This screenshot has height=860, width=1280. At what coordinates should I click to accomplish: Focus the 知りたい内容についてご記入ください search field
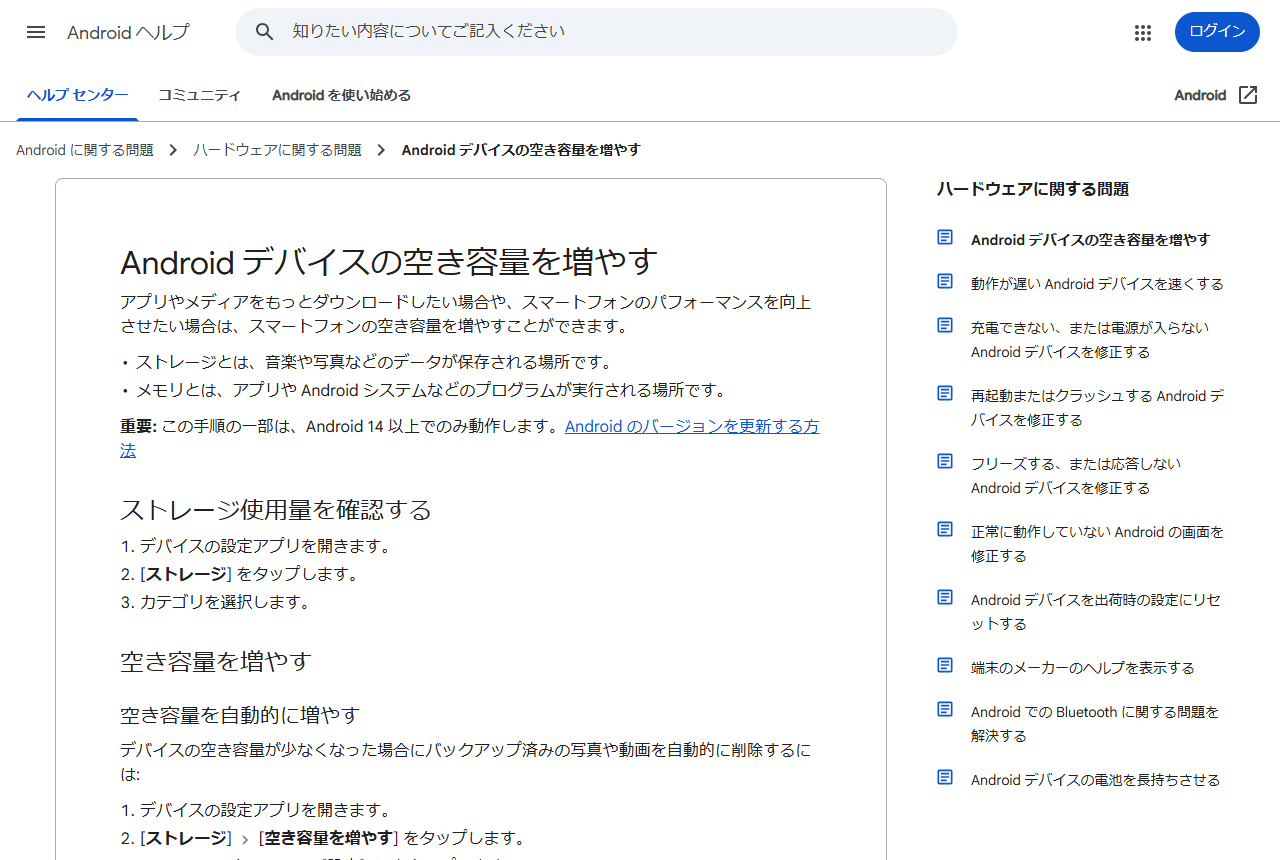(x=596, y=32)
